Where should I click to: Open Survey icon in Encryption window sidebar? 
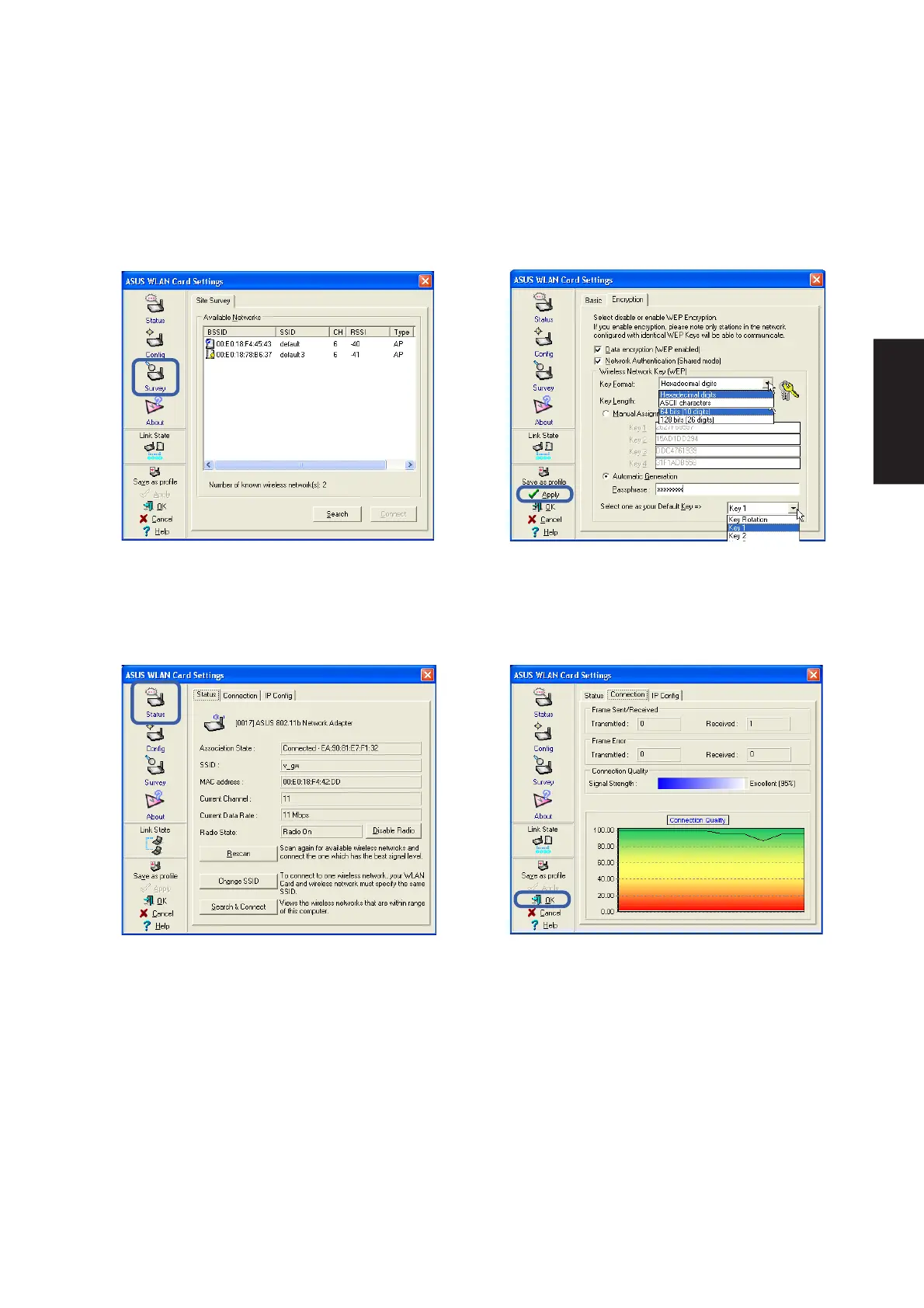point(543,371)
